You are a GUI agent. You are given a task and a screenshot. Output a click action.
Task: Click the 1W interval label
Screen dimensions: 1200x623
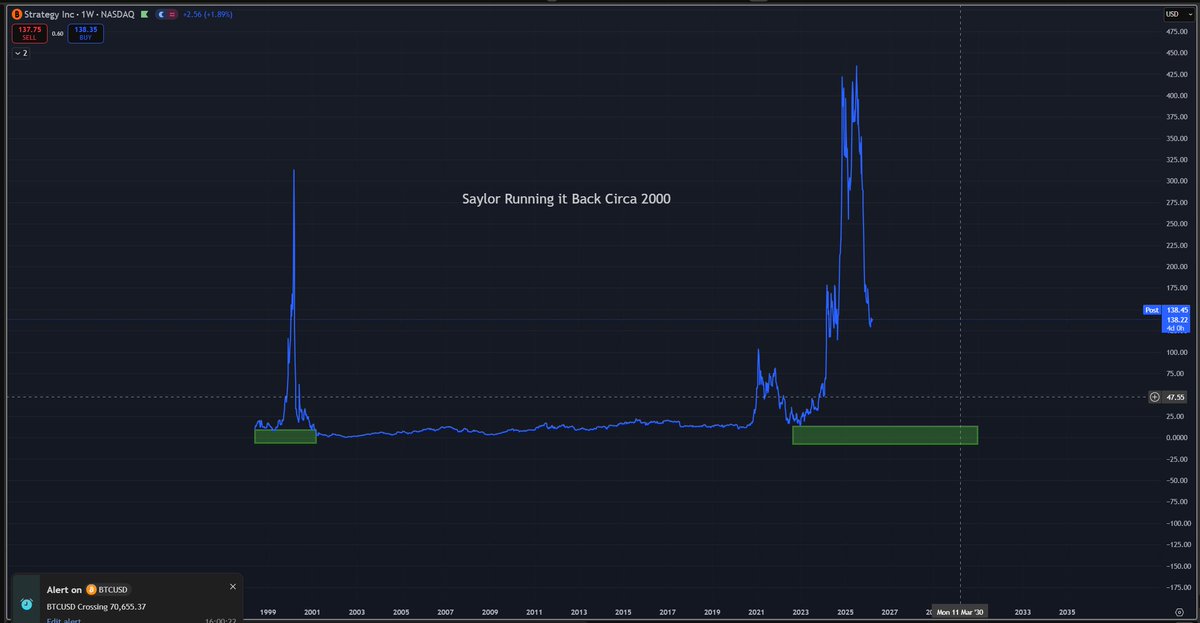(86, 15)
